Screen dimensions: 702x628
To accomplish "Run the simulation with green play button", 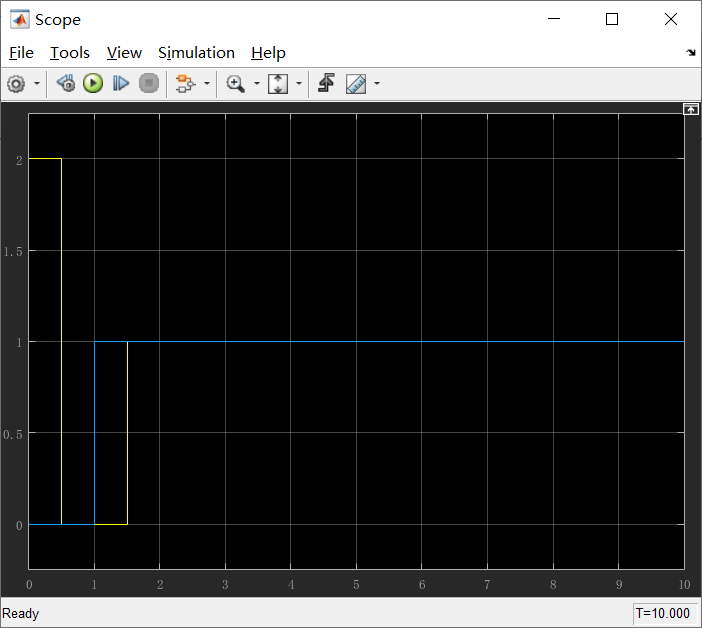I will click(x=93, y=84).
